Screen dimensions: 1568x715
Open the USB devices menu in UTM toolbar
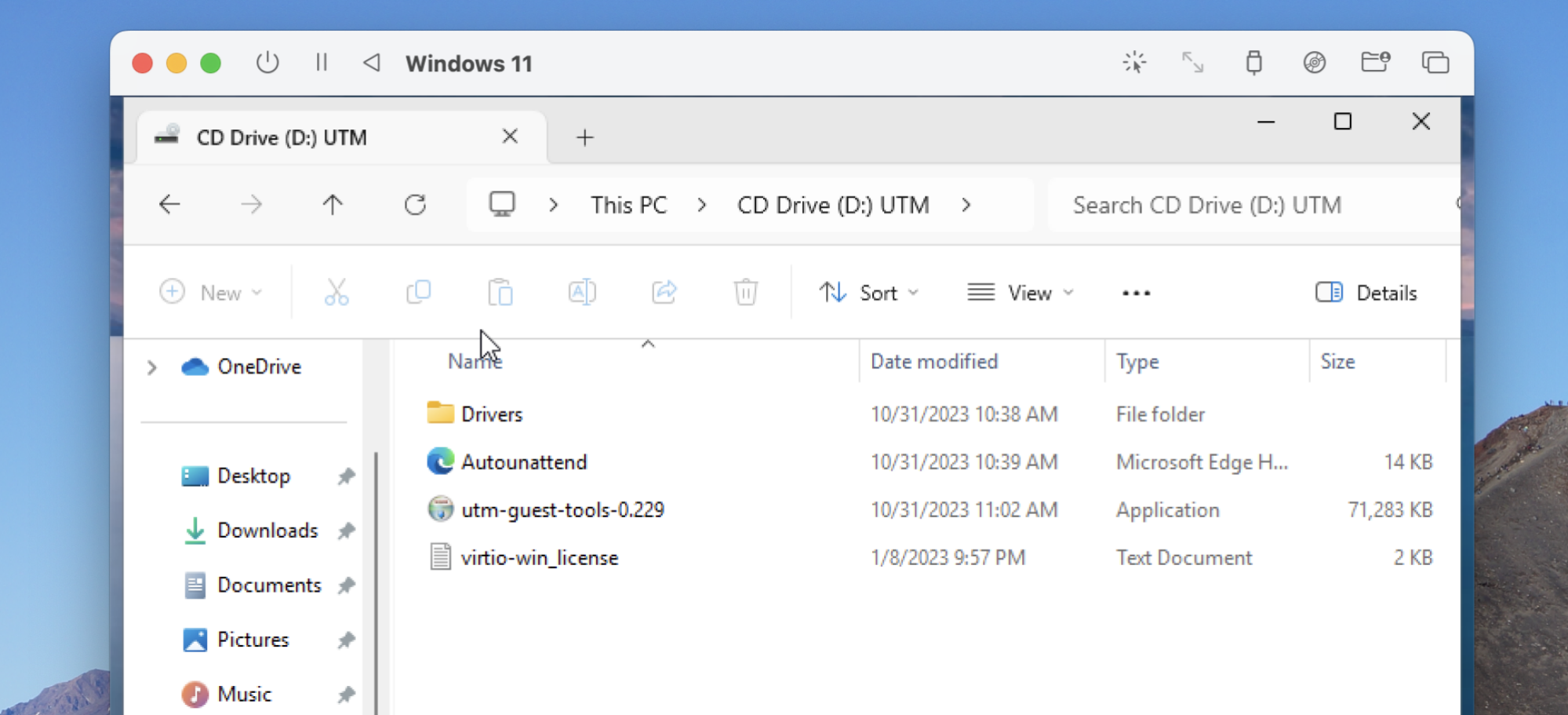[1254, 63]
